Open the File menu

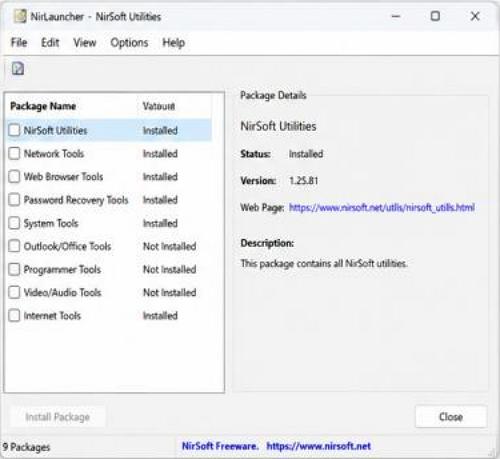(x=19, y=42)
